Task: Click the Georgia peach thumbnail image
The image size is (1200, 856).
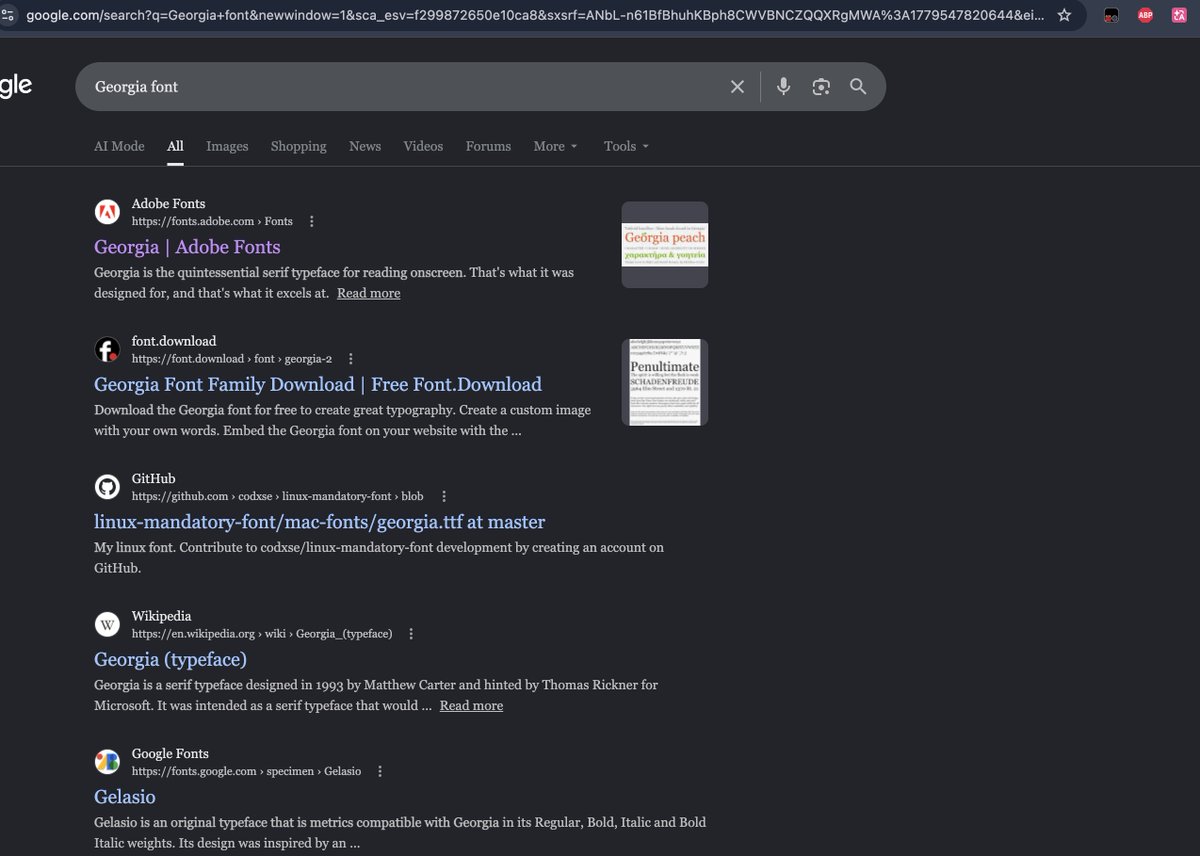Action: click(665, 245)
